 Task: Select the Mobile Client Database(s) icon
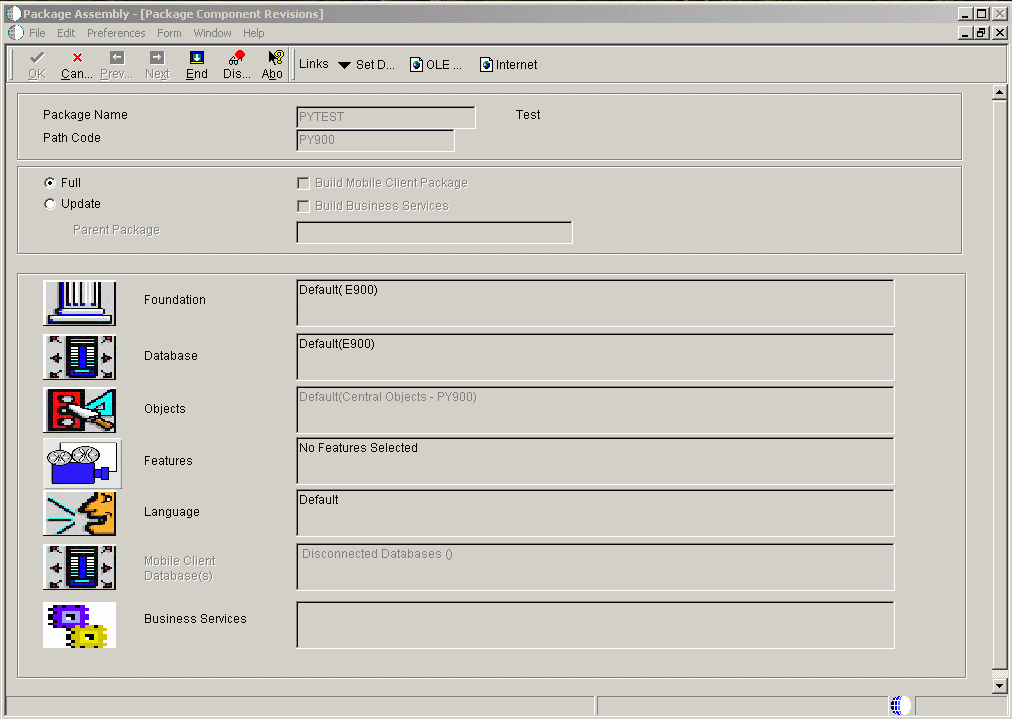click(80, 567)
